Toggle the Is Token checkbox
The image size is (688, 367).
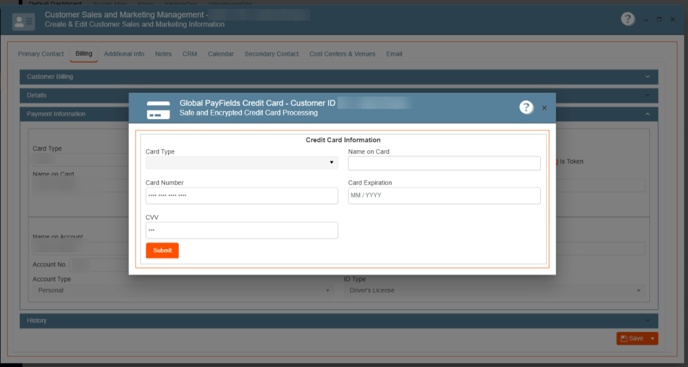556,162
